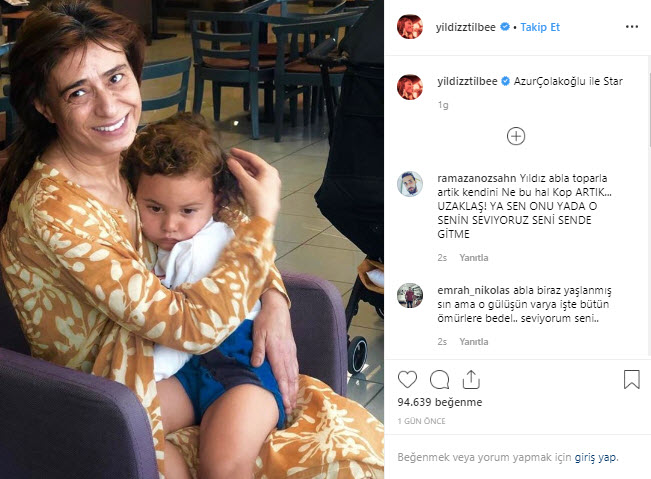Screen dimensions: 651x479
Task: Open yildizztilbee avatar beside the caption
Action: [x=410, y=87]
